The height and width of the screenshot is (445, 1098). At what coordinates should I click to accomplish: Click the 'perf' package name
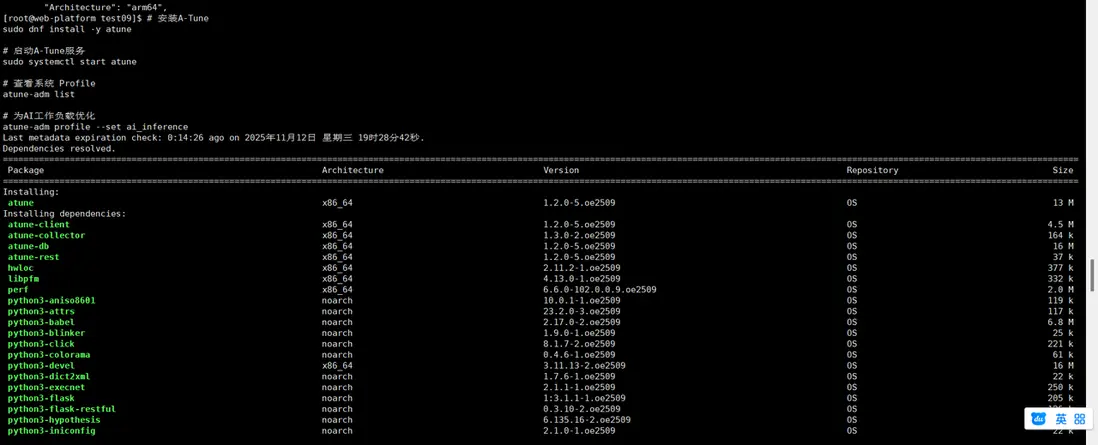[18, 289]
